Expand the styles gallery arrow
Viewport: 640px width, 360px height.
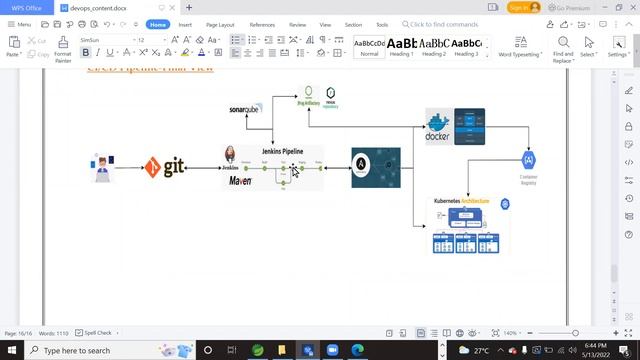pyautogui.click(x=487, y=56)
